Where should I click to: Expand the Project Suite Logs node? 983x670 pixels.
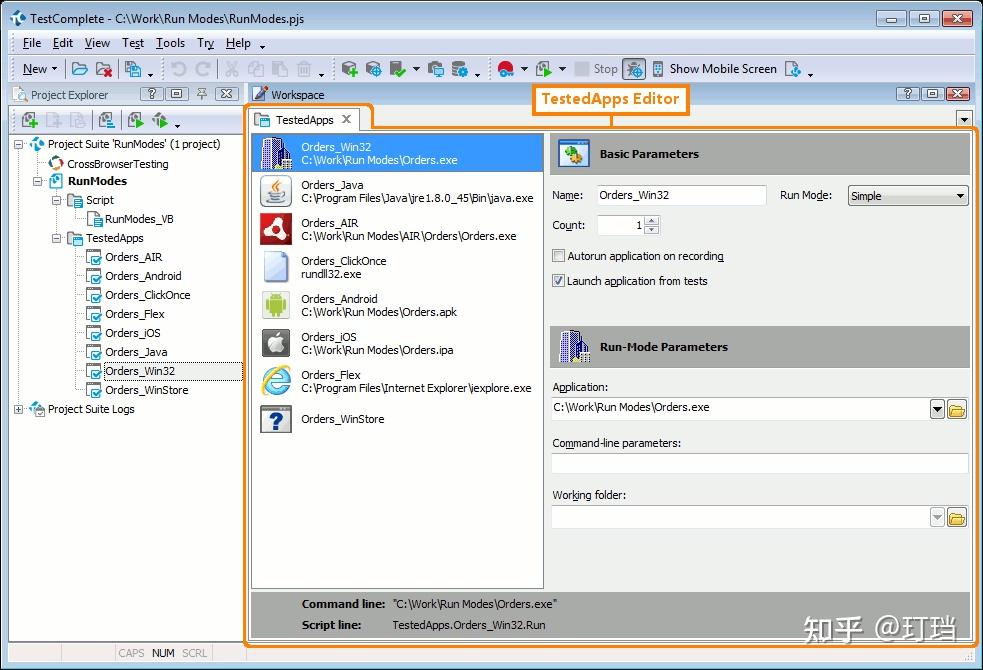coord(19,409)
